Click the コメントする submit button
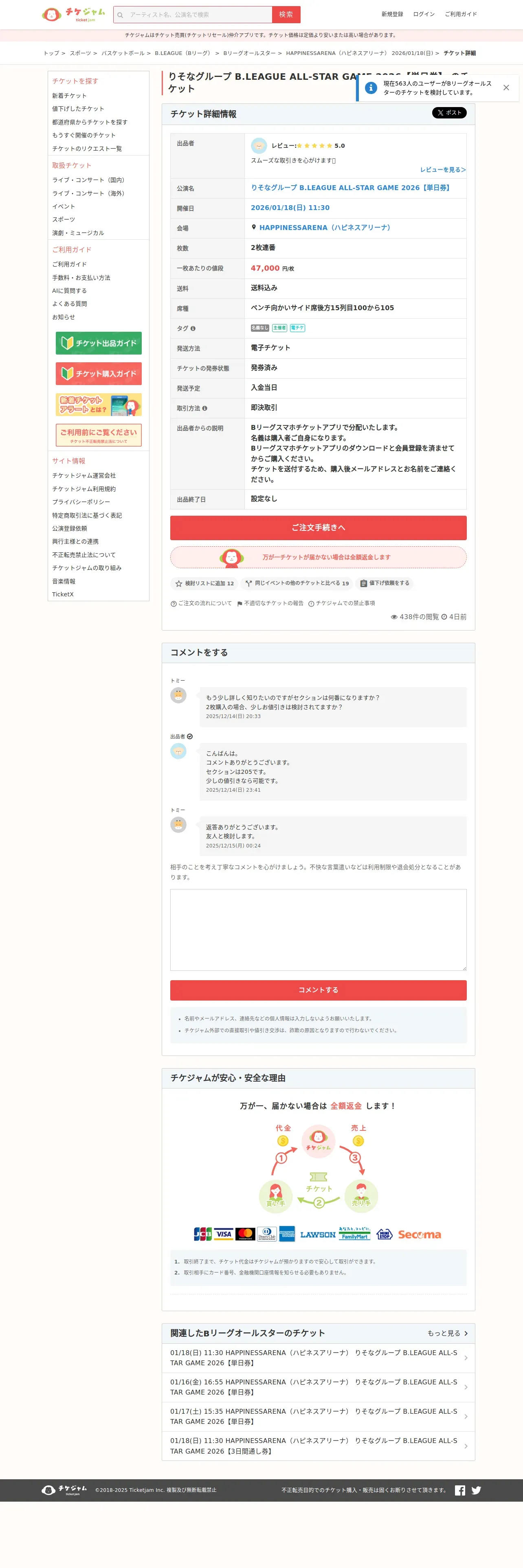Image resolution: width=523 pixels, height=1568 pixels. tap(319, 990)
